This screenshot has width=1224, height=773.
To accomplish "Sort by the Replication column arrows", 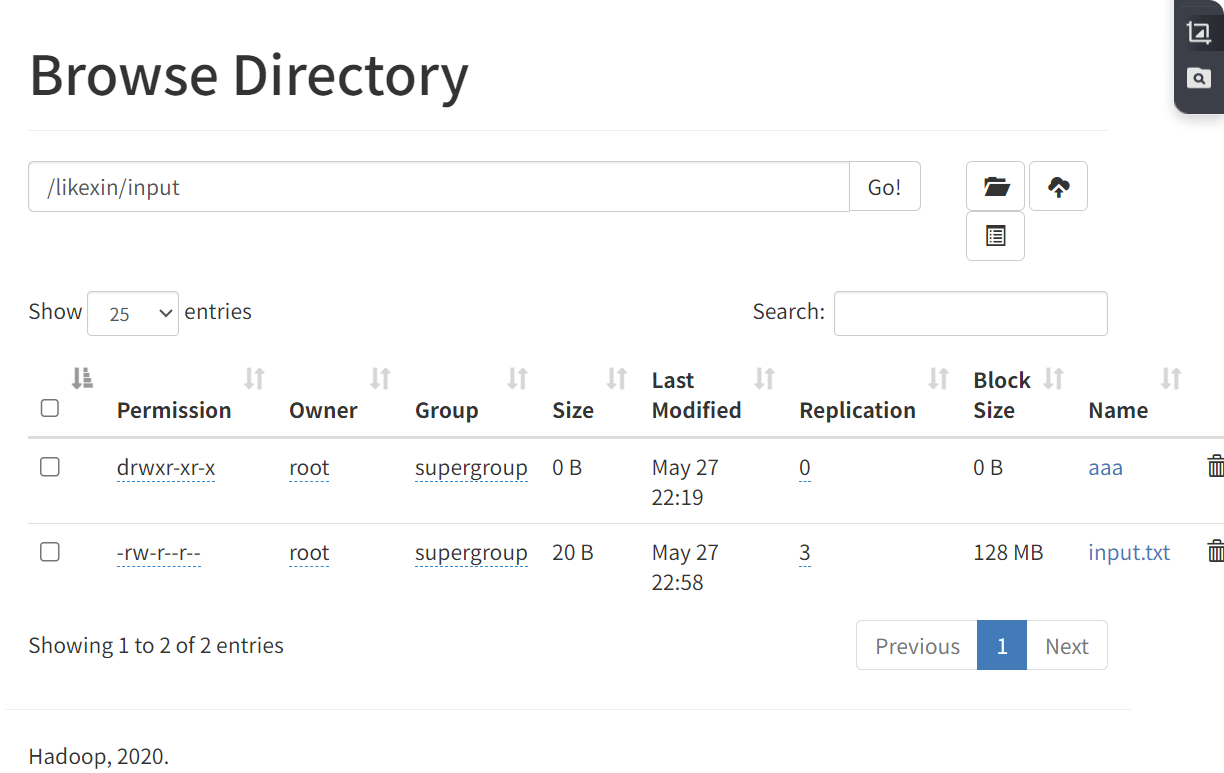I will (938, 378).
